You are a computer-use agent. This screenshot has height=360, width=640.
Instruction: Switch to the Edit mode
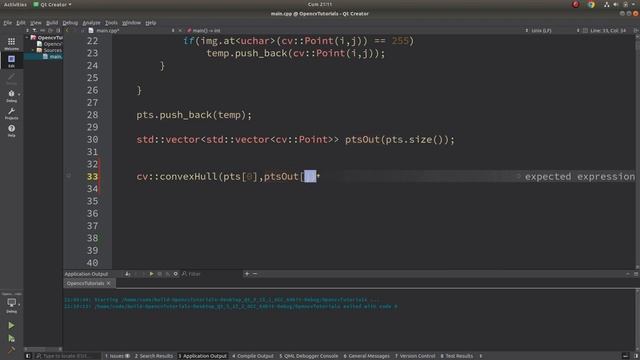click(11, 61)
